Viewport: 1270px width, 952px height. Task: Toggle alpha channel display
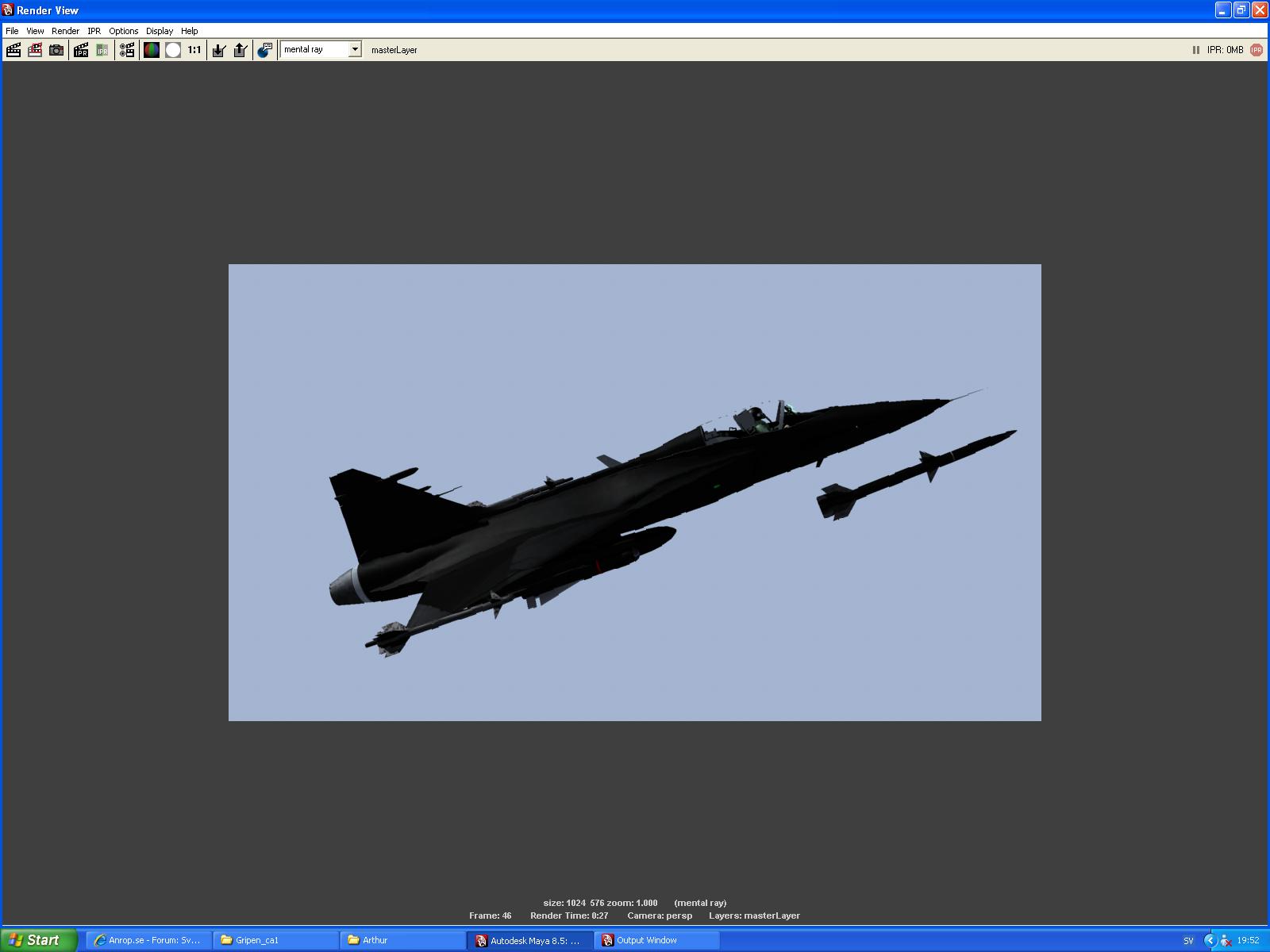click(173, 49)
